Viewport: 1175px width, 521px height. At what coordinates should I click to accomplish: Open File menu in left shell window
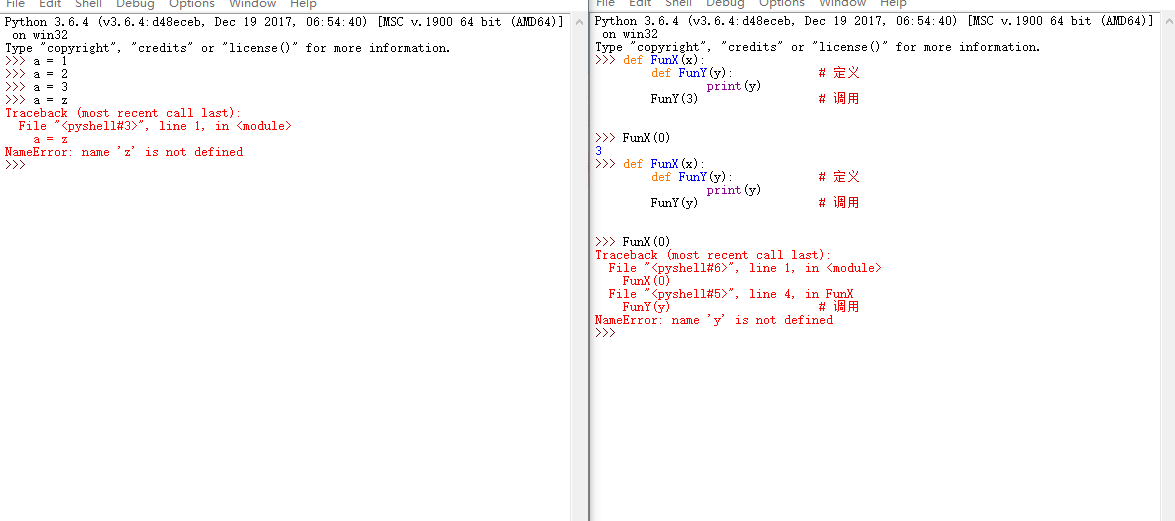tap(15, 4)
